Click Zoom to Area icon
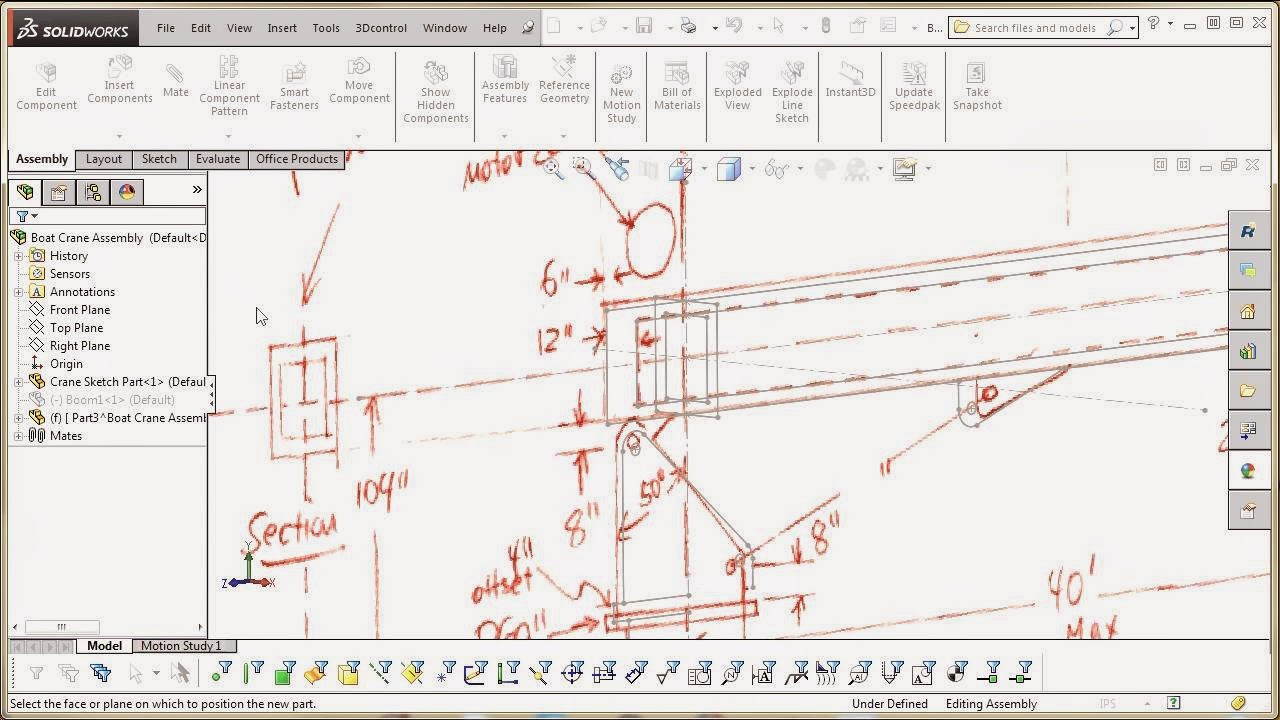 tap(584, 169)
